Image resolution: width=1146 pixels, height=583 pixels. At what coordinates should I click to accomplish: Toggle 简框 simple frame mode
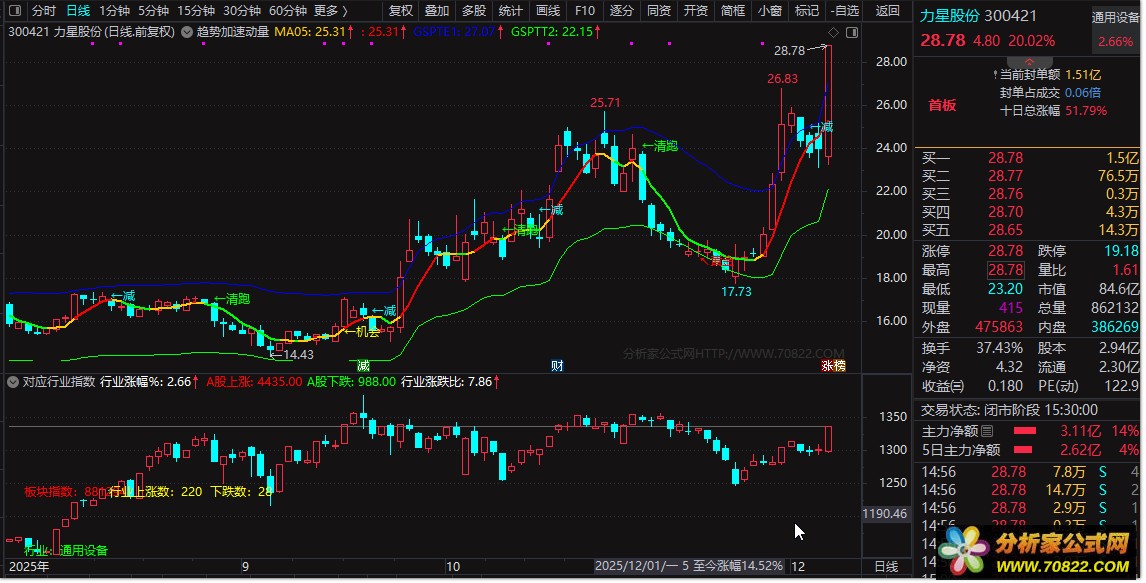click(732, 10)
